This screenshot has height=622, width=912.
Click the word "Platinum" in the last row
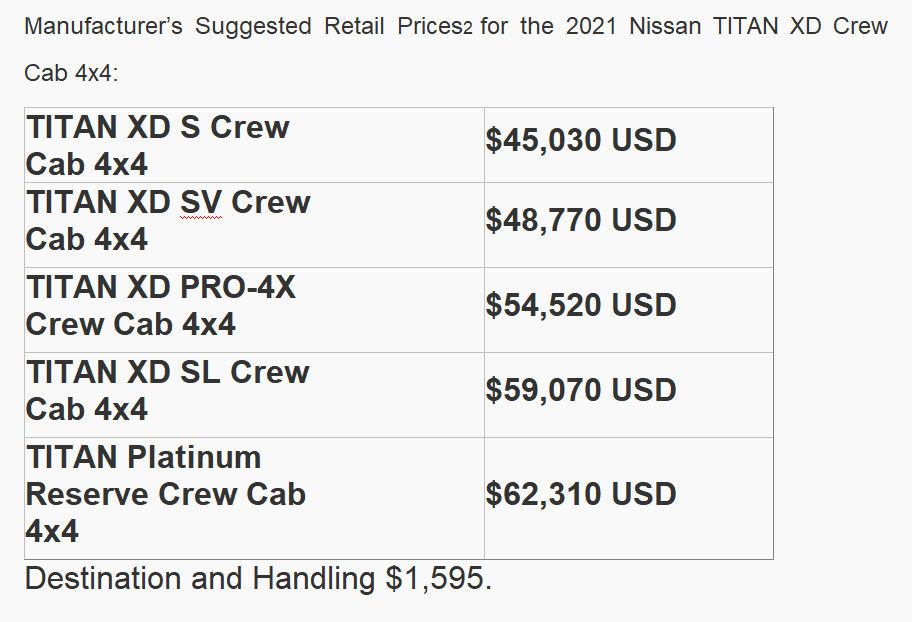point(194,458)
